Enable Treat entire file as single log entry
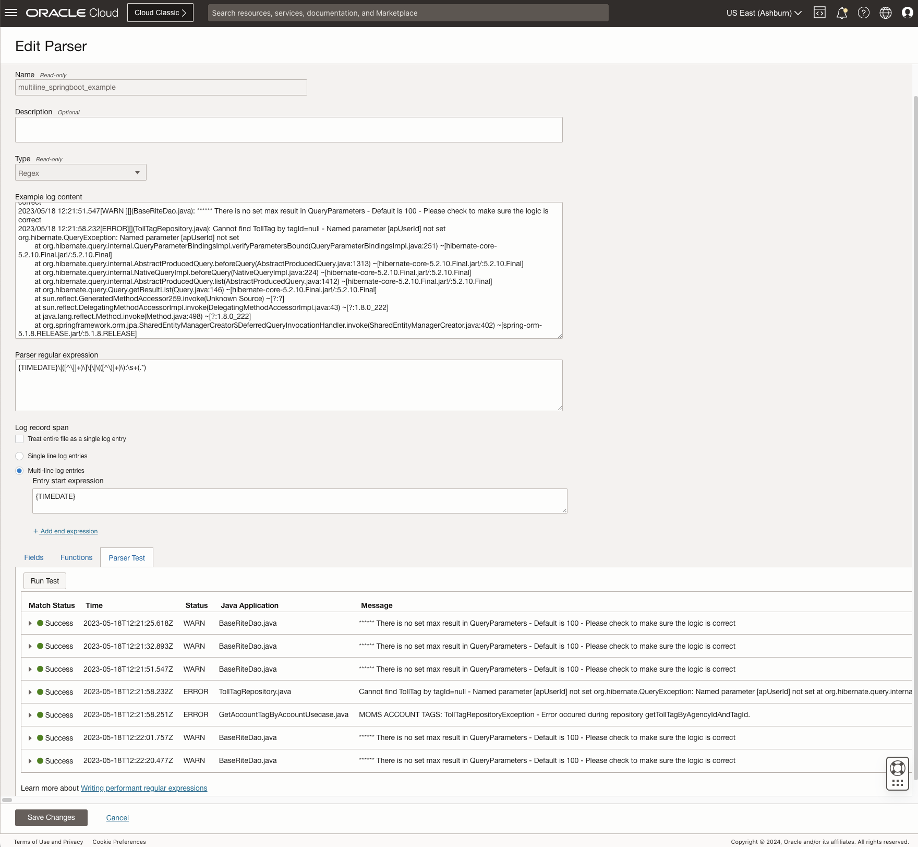 (19, 439)
